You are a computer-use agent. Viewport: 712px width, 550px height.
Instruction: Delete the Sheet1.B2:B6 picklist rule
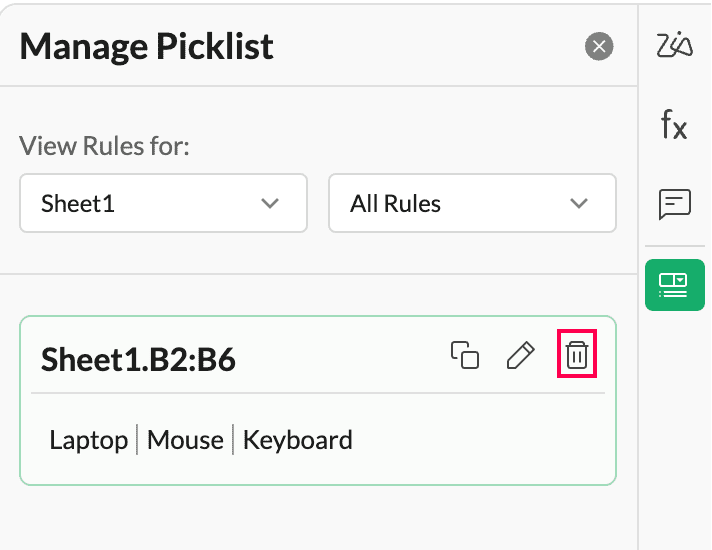pos(576,355)
